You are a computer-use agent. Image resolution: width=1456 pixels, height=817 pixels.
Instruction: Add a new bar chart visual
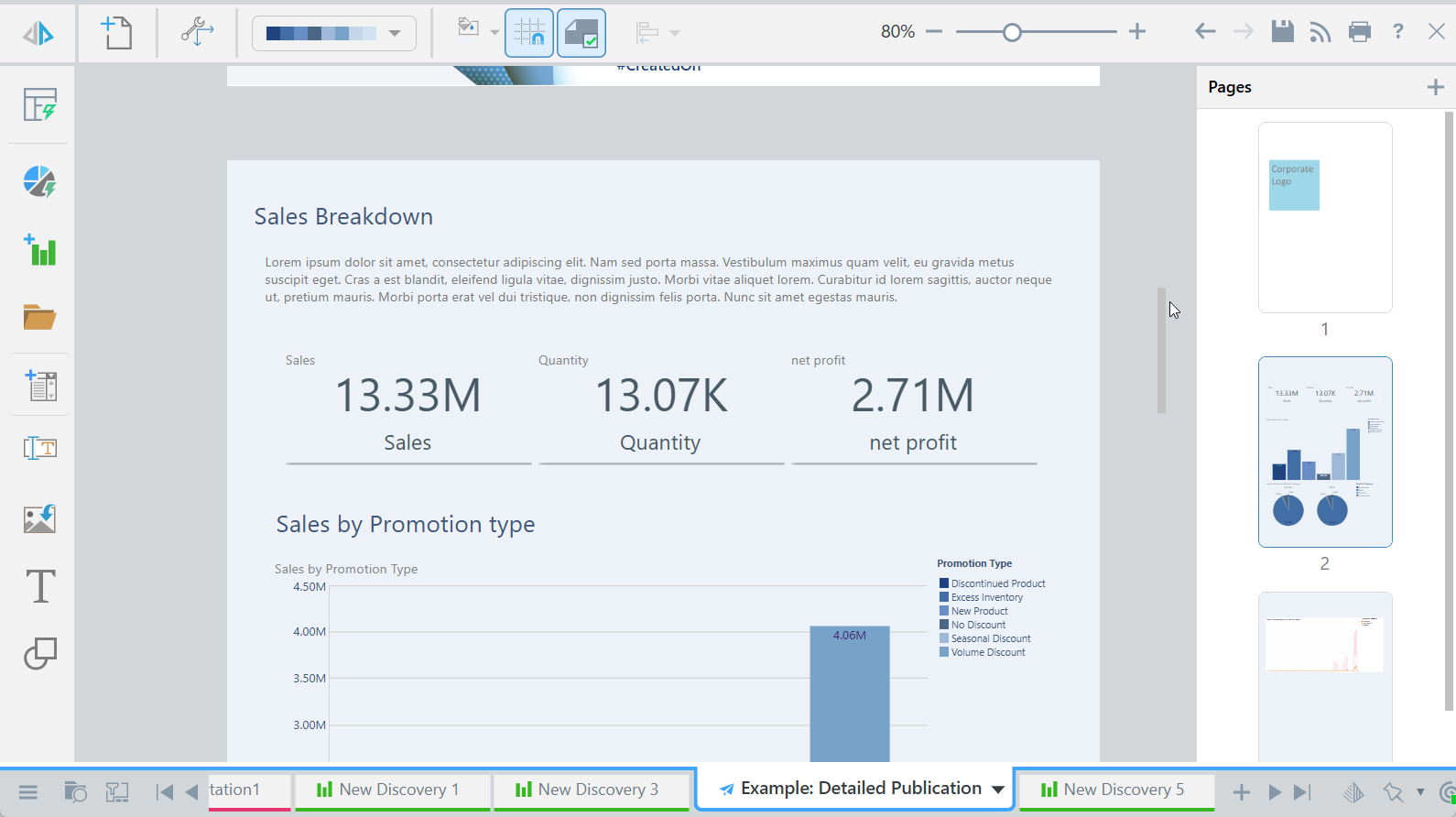tap(39, 249)
